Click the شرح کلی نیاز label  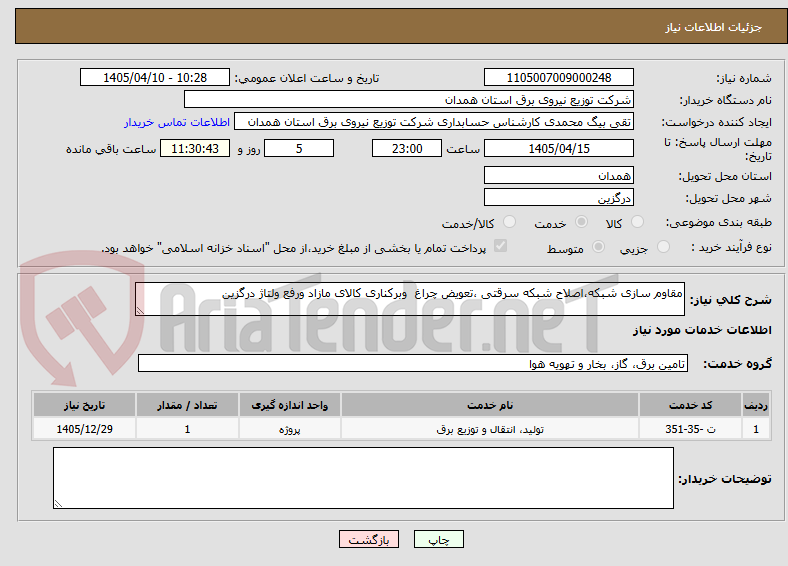(x=731, y=300)
